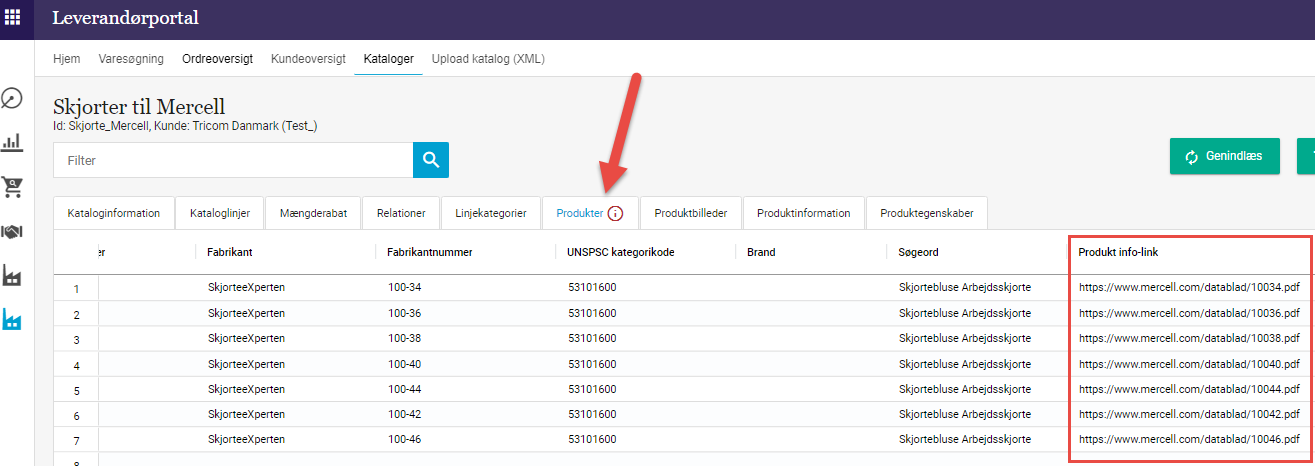Open the shopping cart sidebar icon
The height and width of the screenshot is (466, 1315).
12,187
